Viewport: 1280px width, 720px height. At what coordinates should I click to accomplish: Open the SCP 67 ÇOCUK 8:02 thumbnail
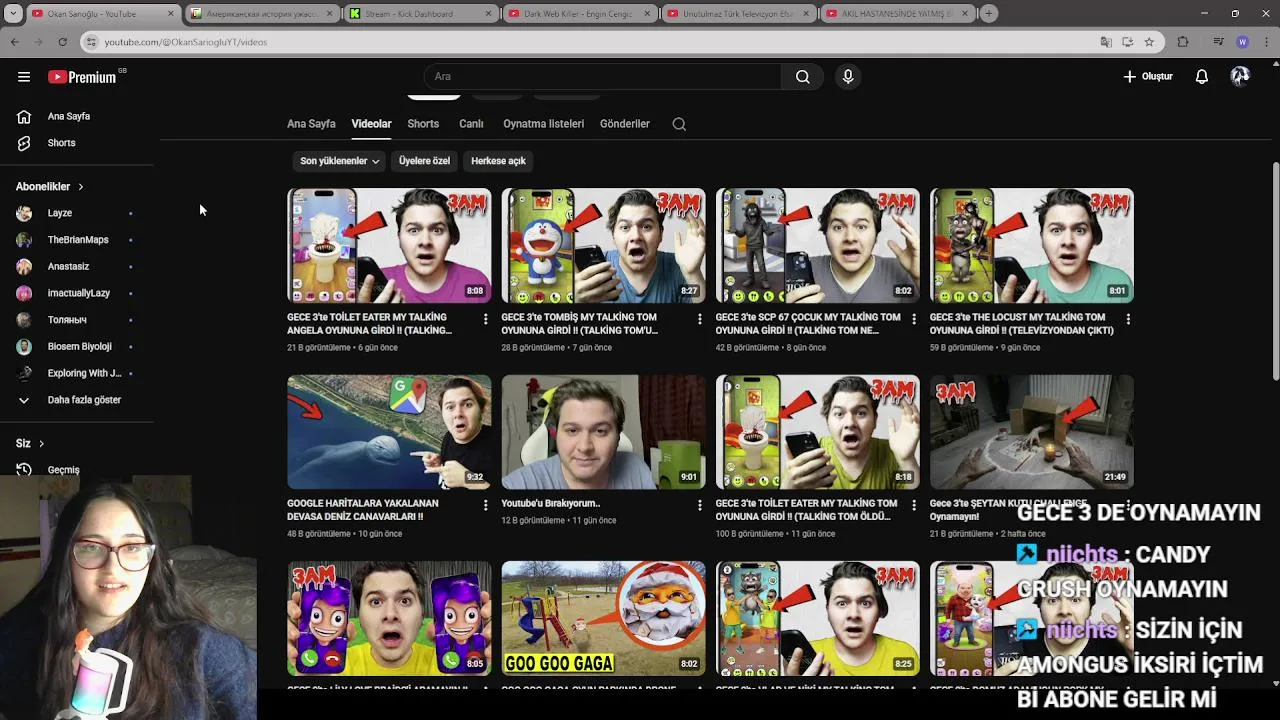point(817,246)
